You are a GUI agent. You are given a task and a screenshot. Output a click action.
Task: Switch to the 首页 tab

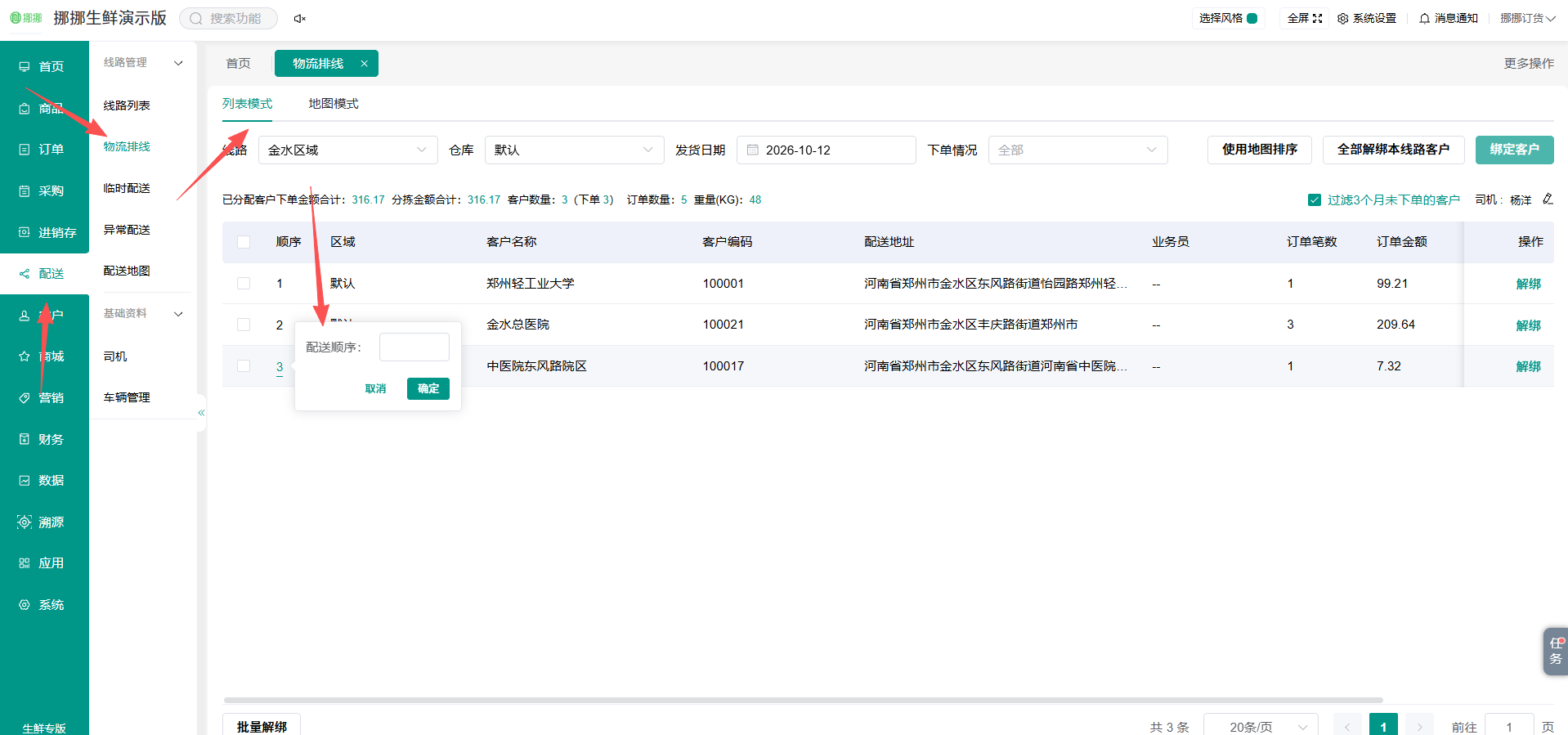pyautogui.click(x=239, y=64)
